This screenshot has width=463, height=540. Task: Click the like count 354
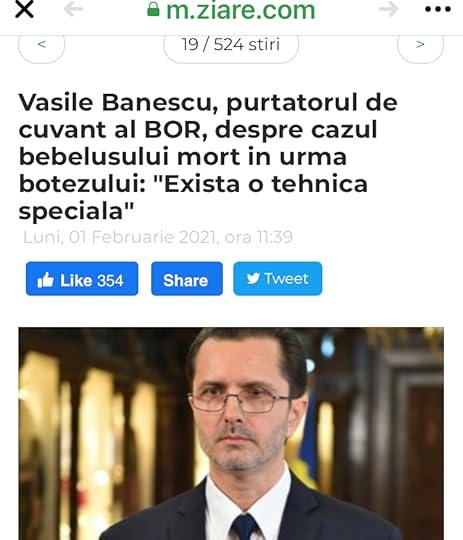[110, 281]
